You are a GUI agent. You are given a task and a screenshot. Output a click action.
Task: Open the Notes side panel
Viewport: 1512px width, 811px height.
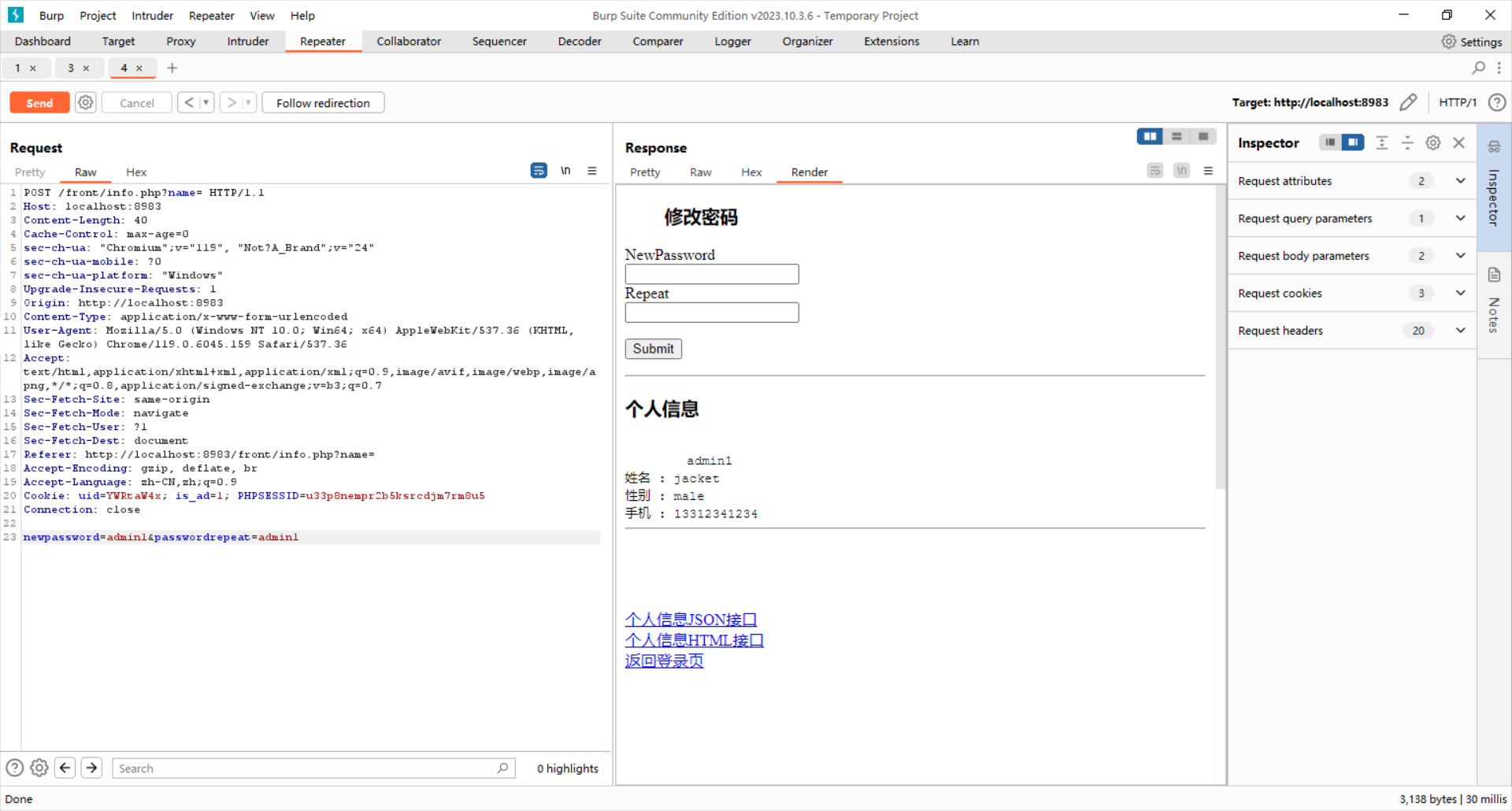click(x=1494, y=303)
